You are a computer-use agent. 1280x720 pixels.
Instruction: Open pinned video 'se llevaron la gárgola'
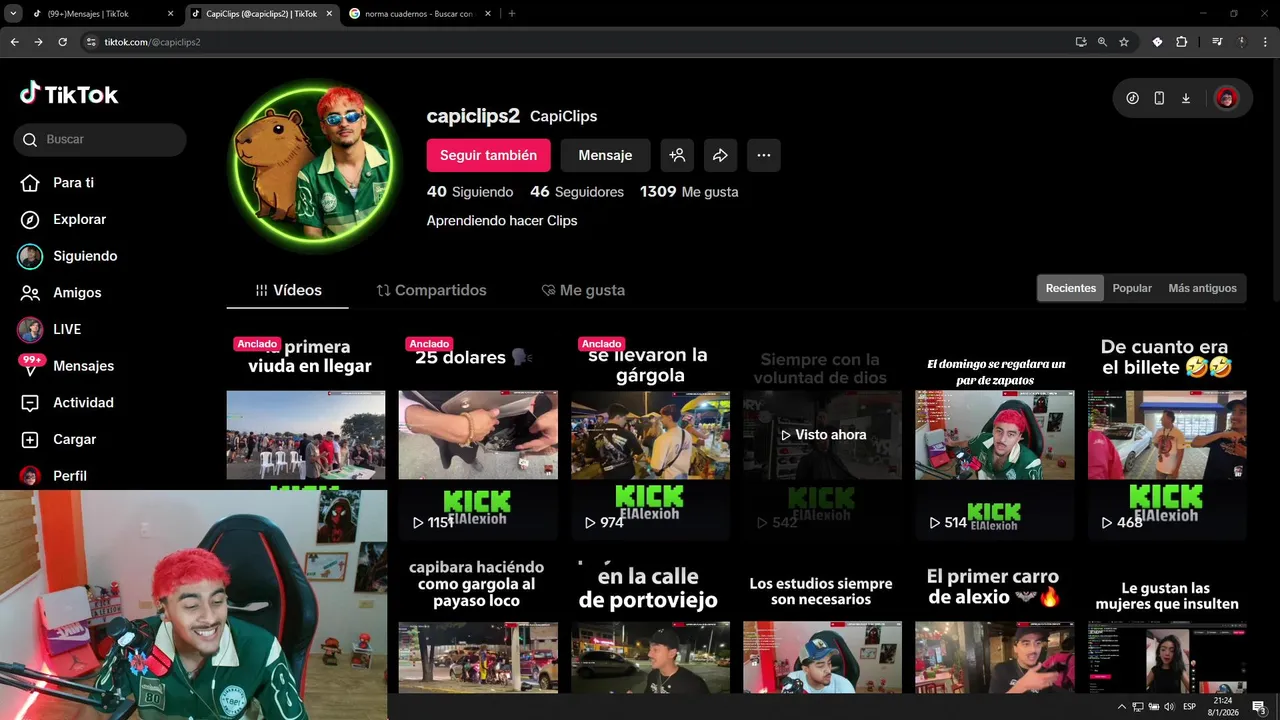(650, 435)
